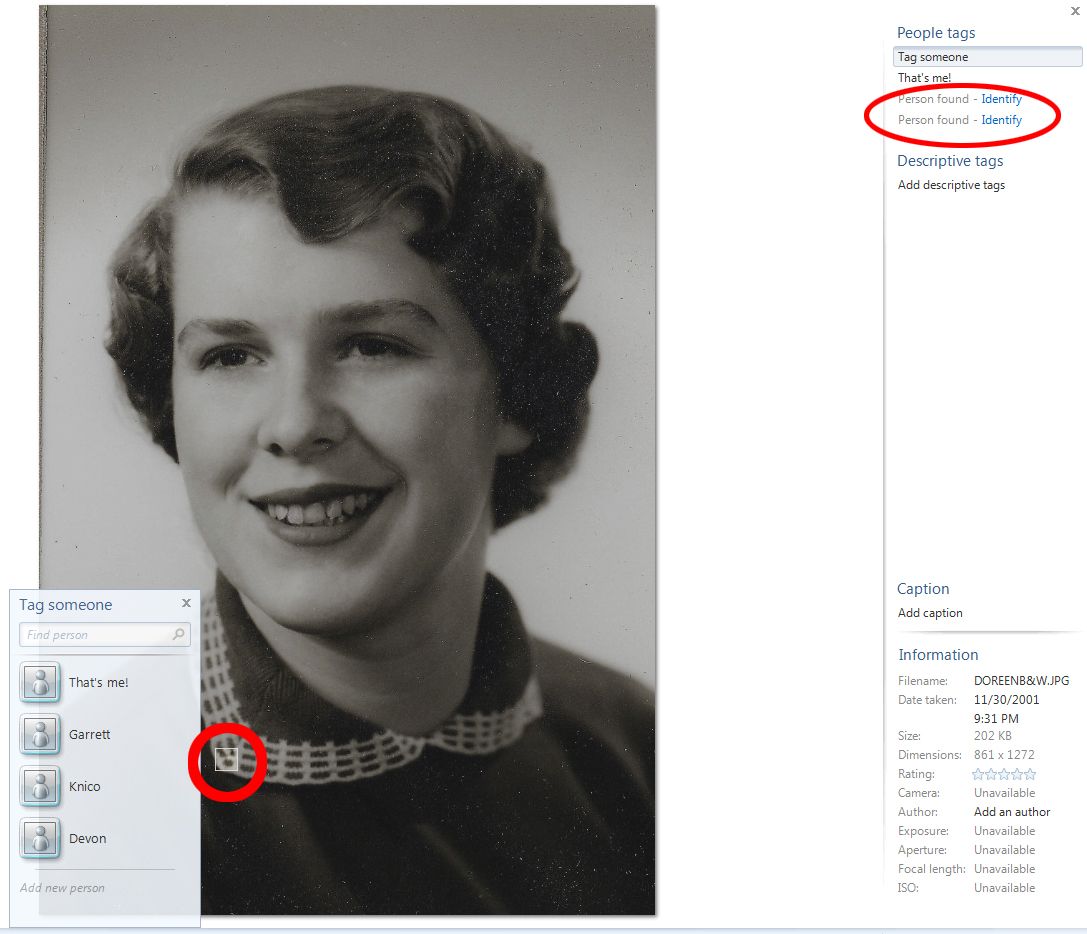Add descriptive tags to the photo
1087x934 pixels.
coord(951,184)
